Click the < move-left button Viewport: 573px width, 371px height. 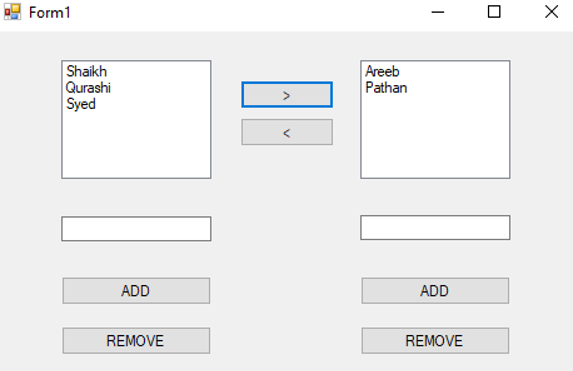coord(287,132)
